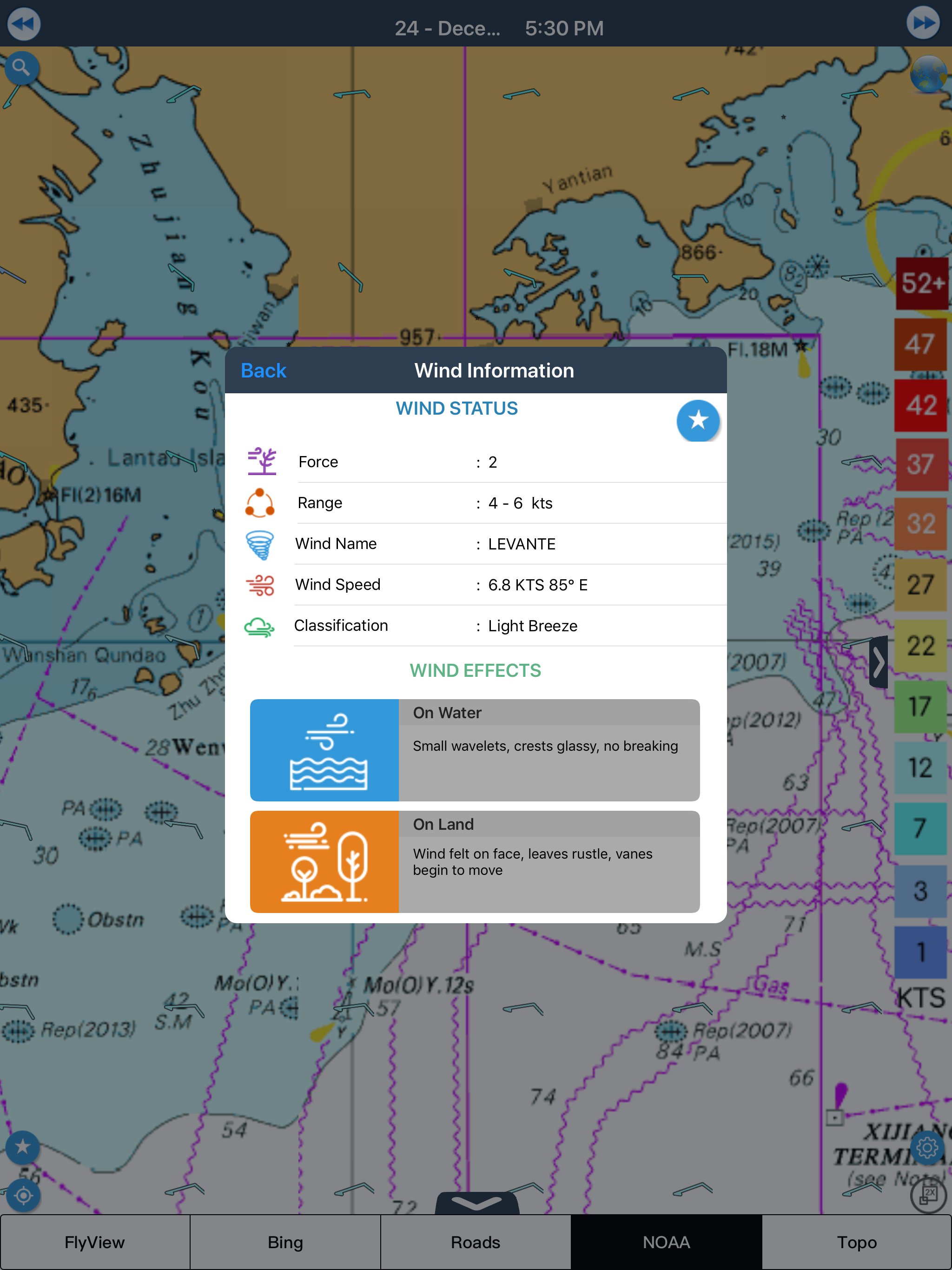952x1270 pixels.
Task: Click the Wind Speed red gust icon
Action: [260, 585]
